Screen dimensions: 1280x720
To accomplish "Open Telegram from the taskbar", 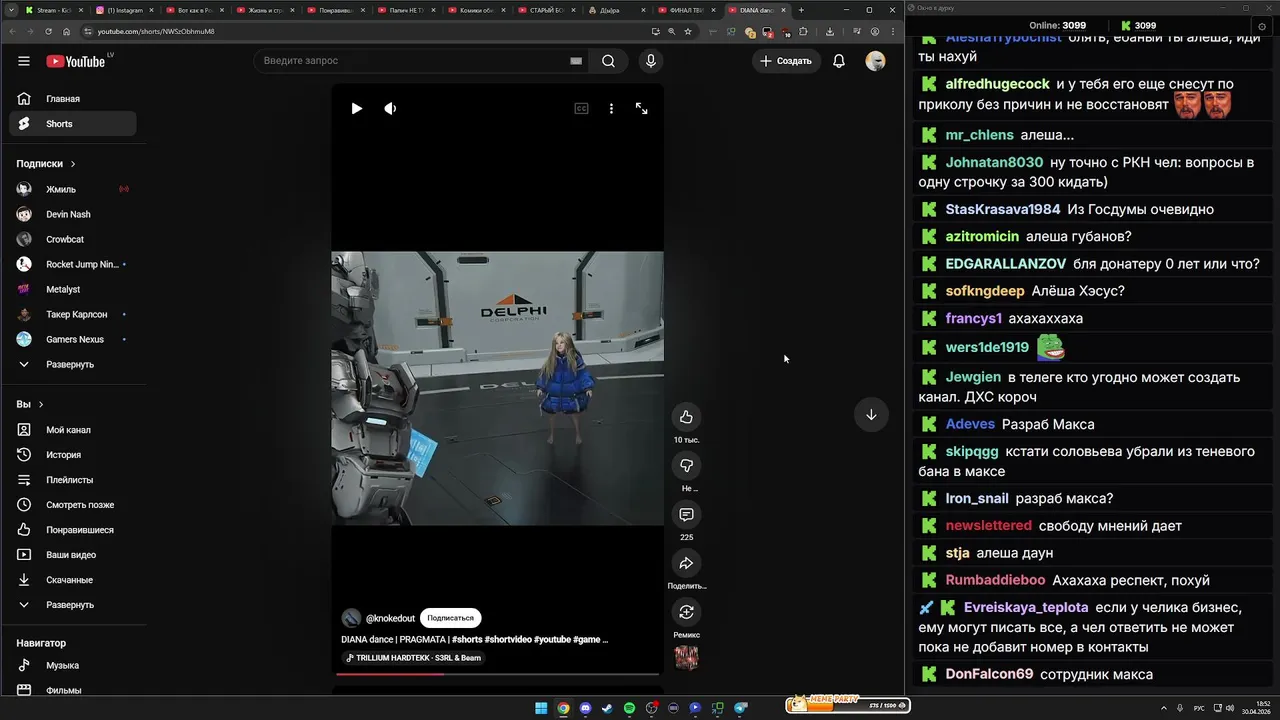I will [741, 708].
